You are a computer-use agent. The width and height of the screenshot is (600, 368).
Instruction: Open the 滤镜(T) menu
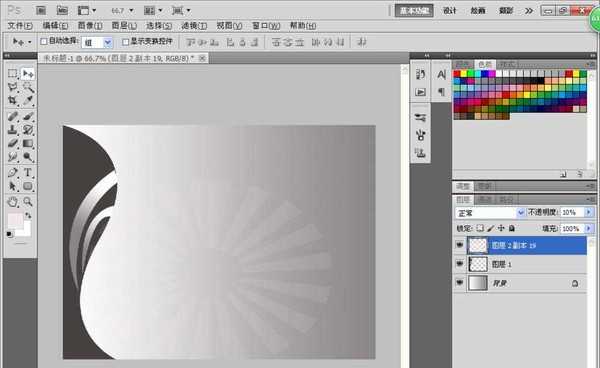tap(194, 26)
